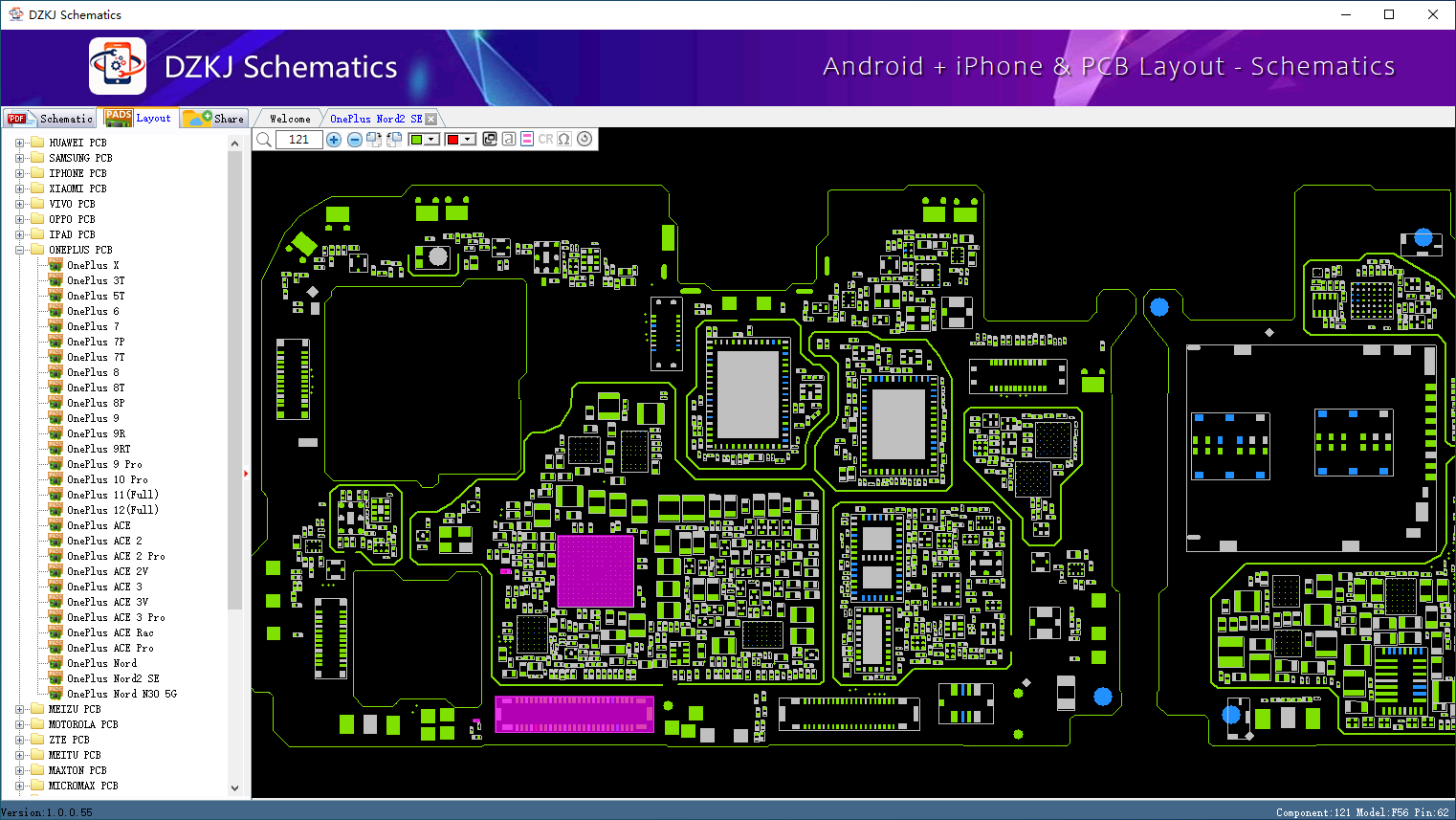The width and height of the screenshot is (1456, 820).
Task: Switch to the PADS Layout tab
Action: pyautogui.click(x=139, y=118)
